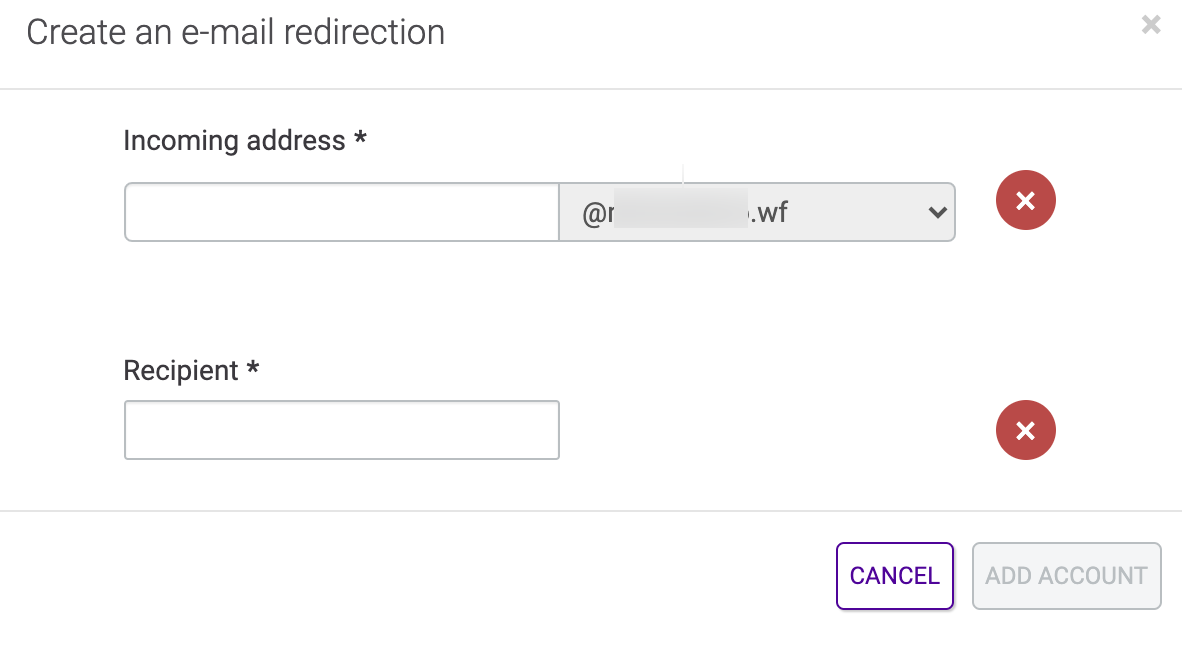Viewport: 1182px width, 650px height.
Task: Click the right end of the Recipient box
Action: (545, 430)
